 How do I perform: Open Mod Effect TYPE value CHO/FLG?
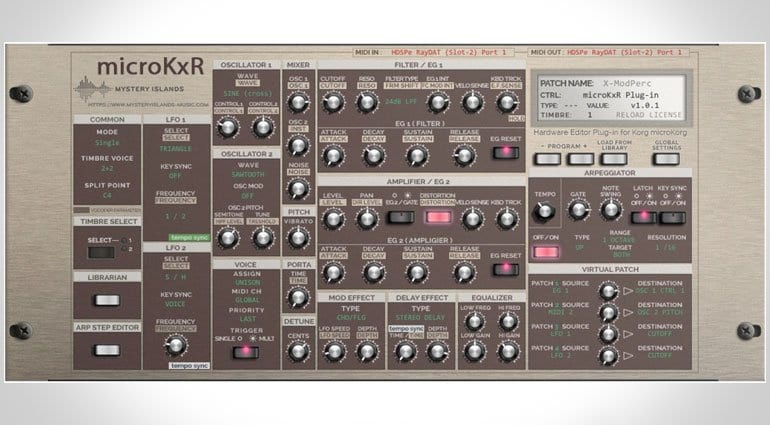click(x=351, y=317)
